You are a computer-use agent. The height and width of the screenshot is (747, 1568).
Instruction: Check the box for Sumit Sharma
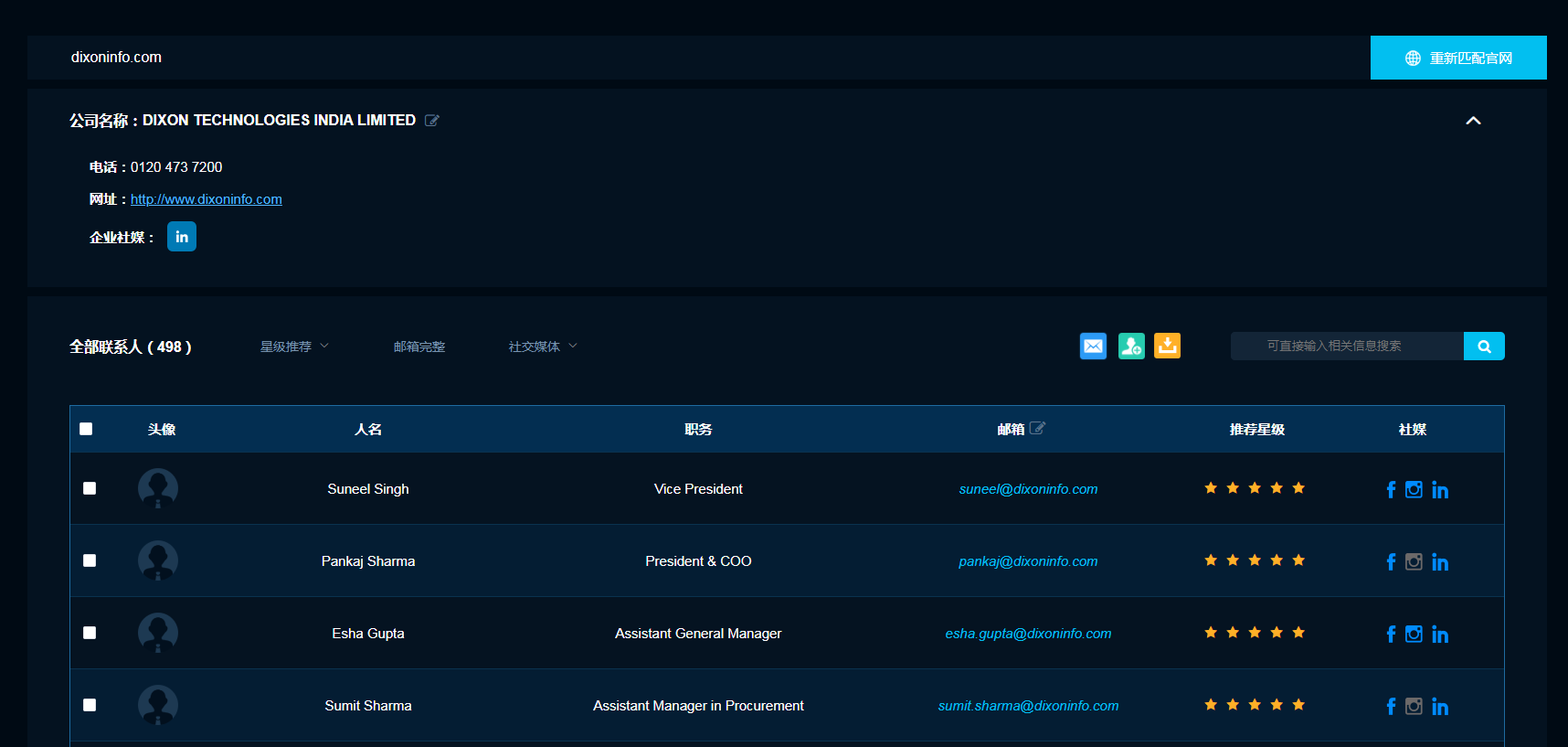pyautogui.click(x=90, y=705)
